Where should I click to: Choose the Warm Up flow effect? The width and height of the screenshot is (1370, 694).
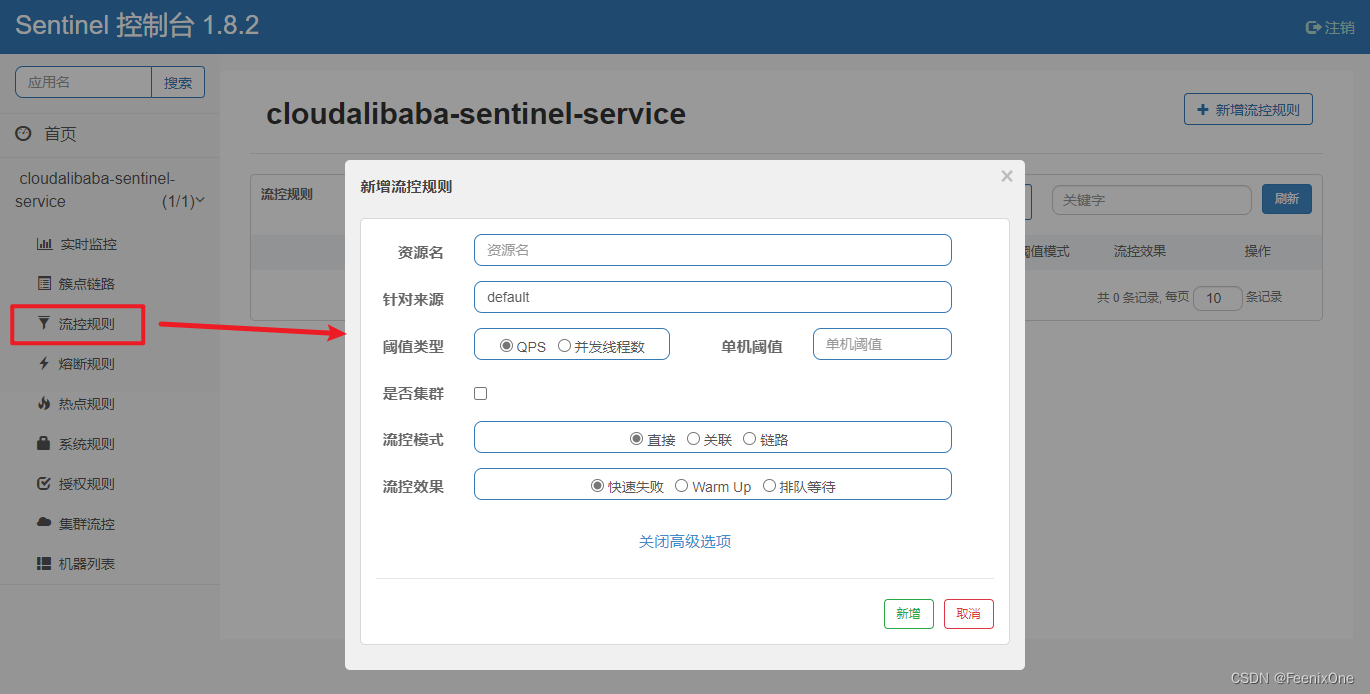pos(682,486)
